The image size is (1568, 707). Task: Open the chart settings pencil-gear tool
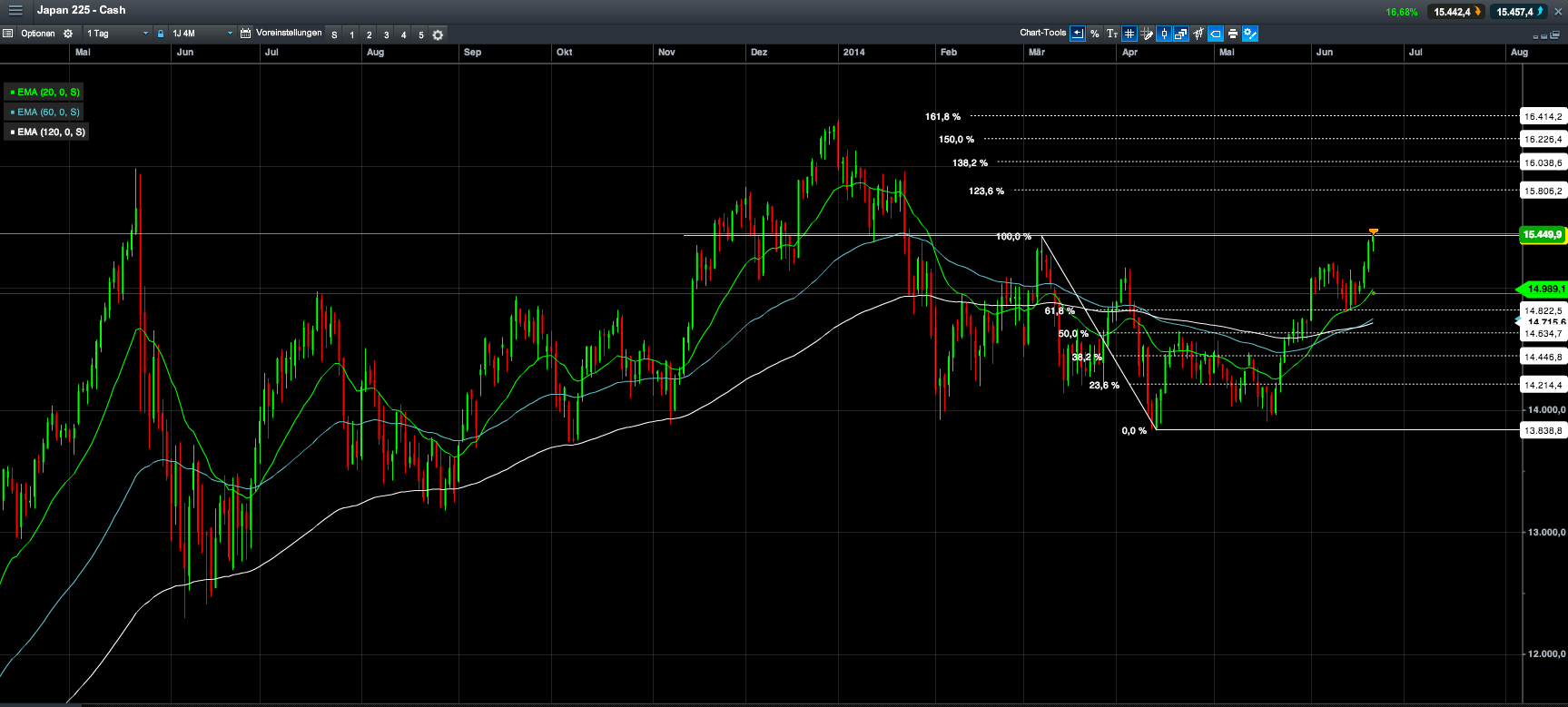click(1250, 34)
